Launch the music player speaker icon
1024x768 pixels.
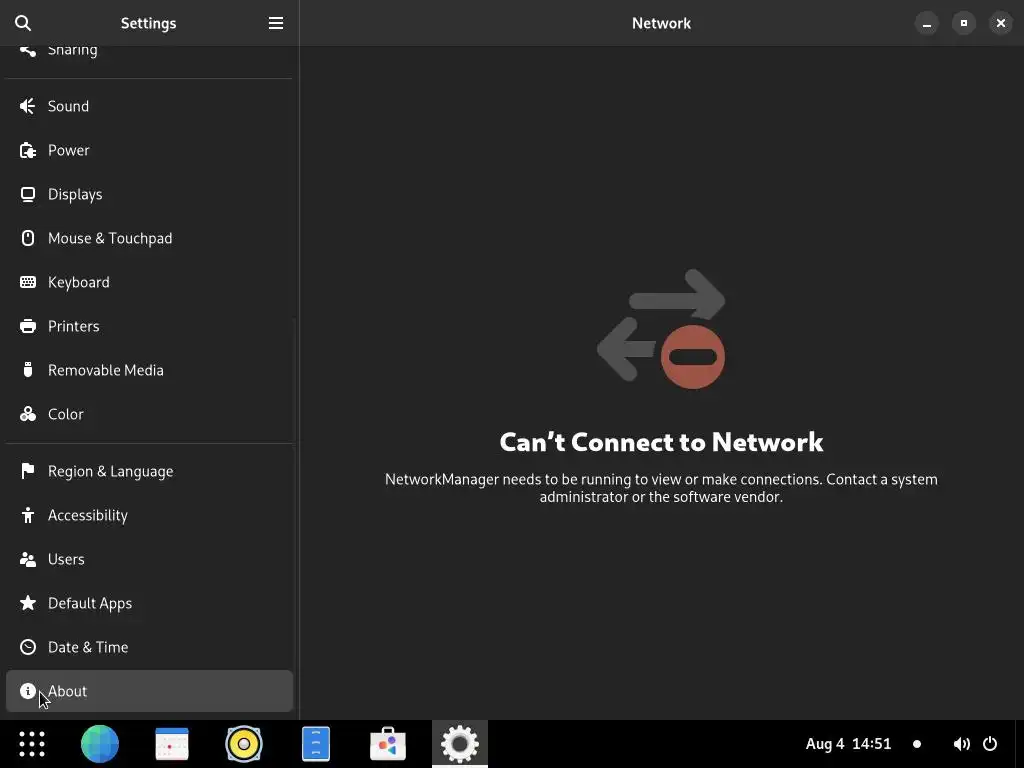pyautogui.click(x=244, y=744)
